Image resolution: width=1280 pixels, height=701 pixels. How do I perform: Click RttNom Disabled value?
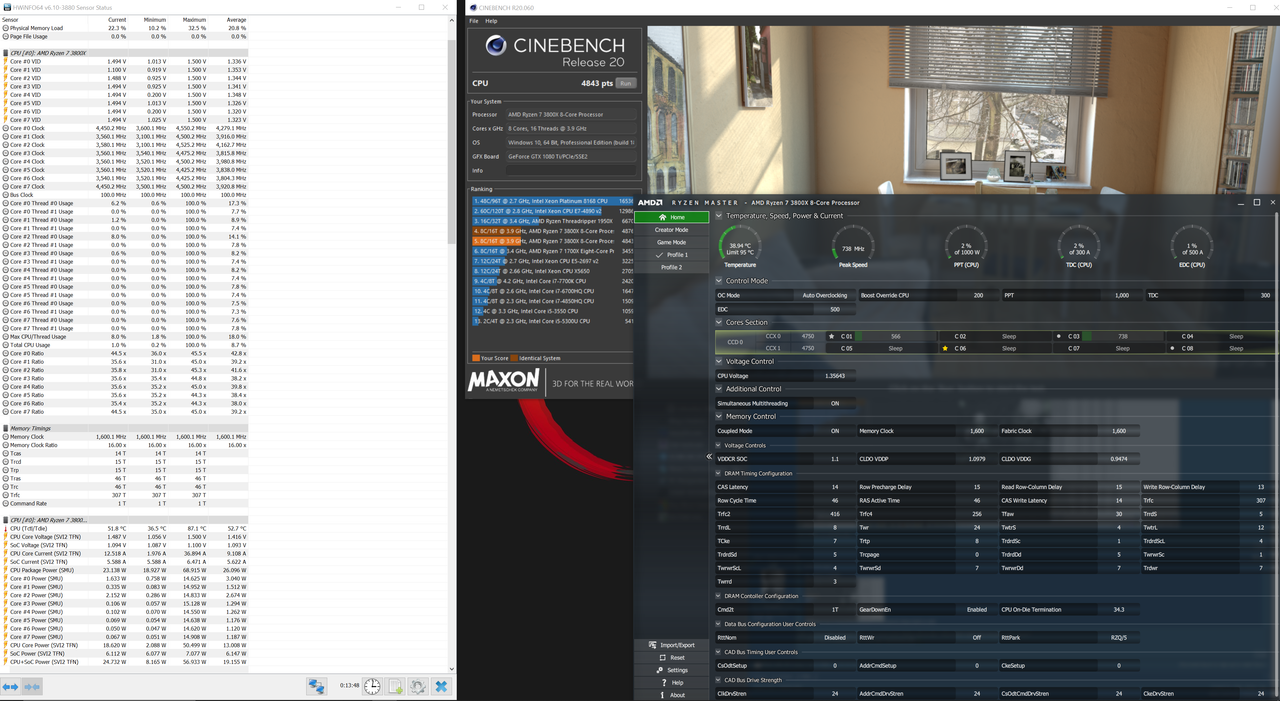tap(835, 637)
